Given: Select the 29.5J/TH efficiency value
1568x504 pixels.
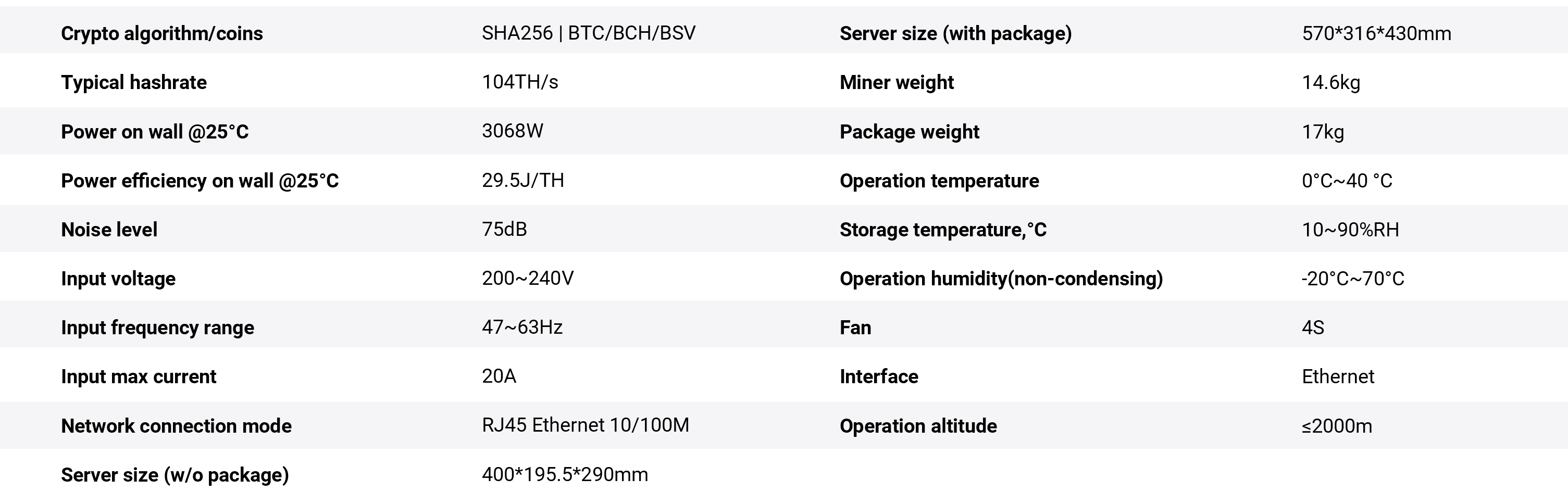Looking at the screenshot, I should click(x=523, y=180).
